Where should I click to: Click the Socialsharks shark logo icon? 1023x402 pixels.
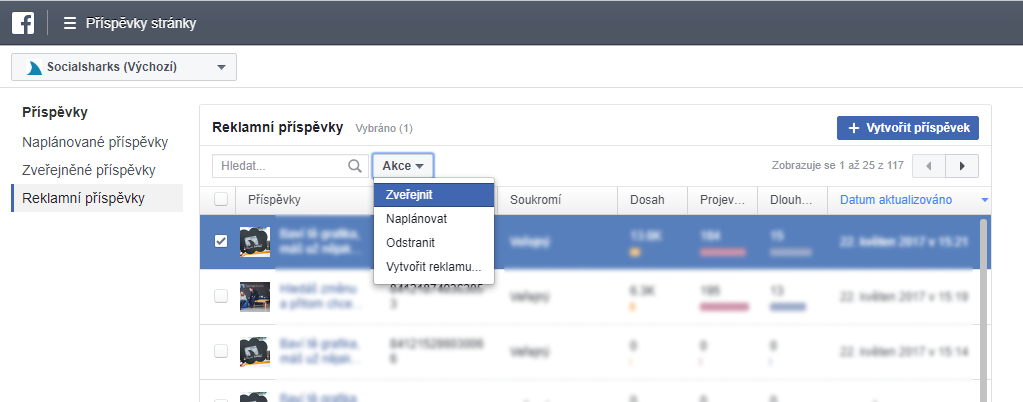(34, 68)
